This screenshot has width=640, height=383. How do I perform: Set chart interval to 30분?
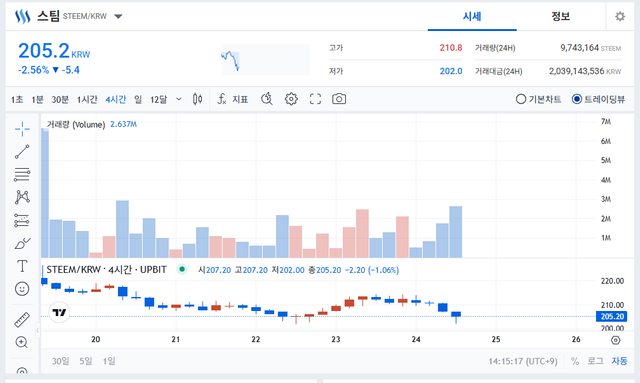pos(60,99)
